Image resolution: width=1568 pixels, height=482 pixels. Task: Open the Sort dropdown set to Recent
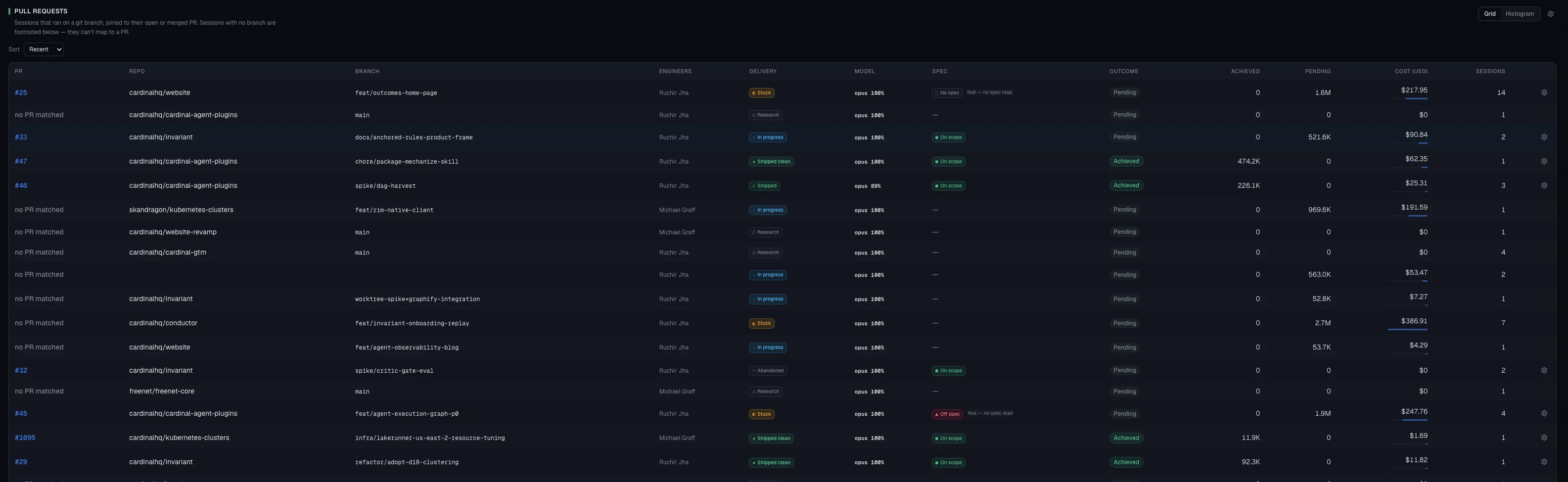pos(44,49)
